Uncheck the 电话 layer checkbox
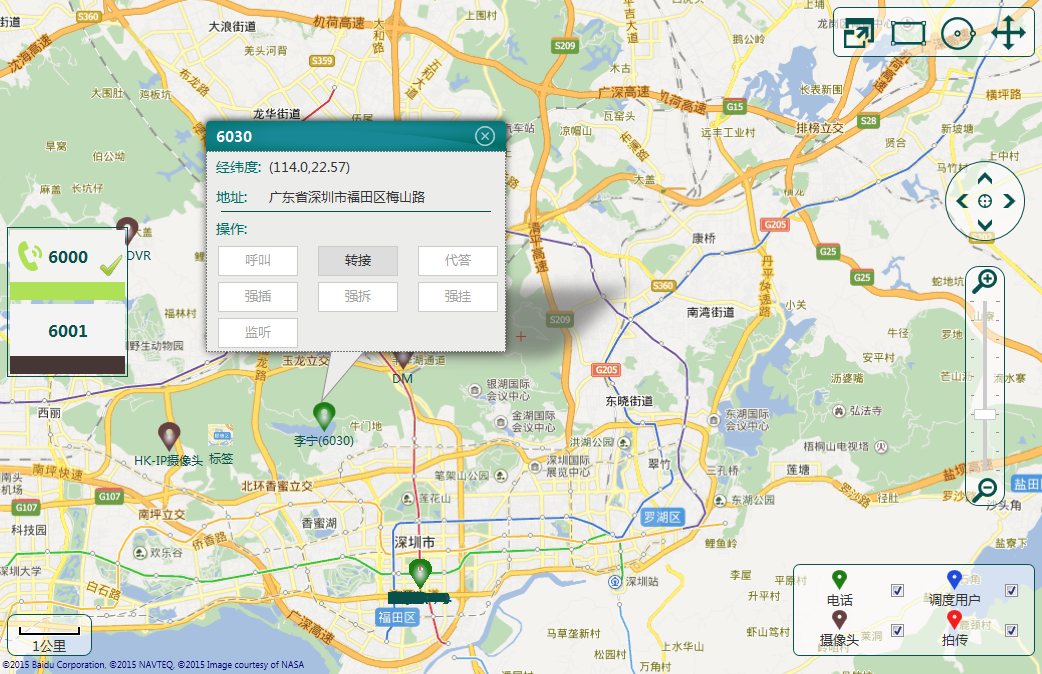This screenshot has width=1042, height=674. [x=897, y=590]
